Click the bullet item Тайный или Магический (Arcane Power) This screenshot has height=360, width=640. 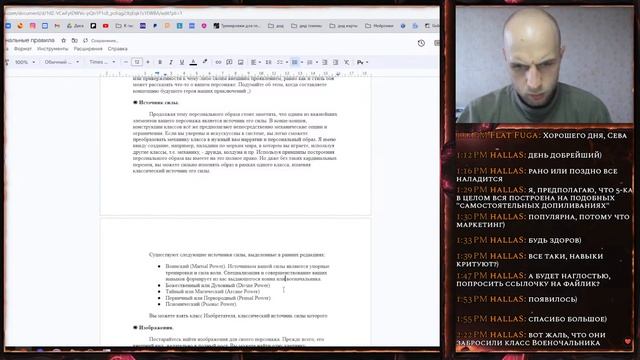[x=212, y=291]
